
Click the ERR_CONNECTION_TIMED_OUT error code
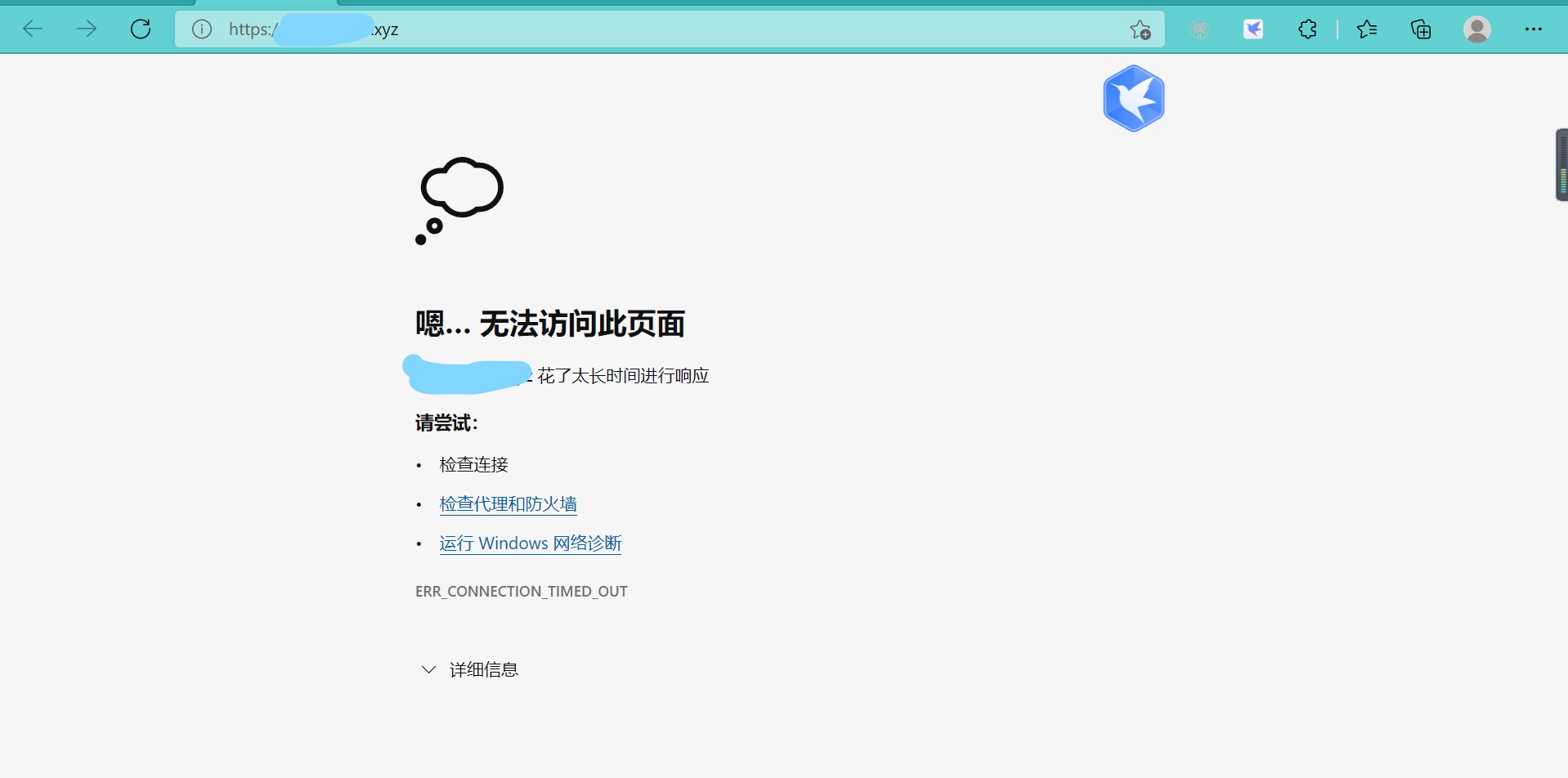[x=522, y=591]
